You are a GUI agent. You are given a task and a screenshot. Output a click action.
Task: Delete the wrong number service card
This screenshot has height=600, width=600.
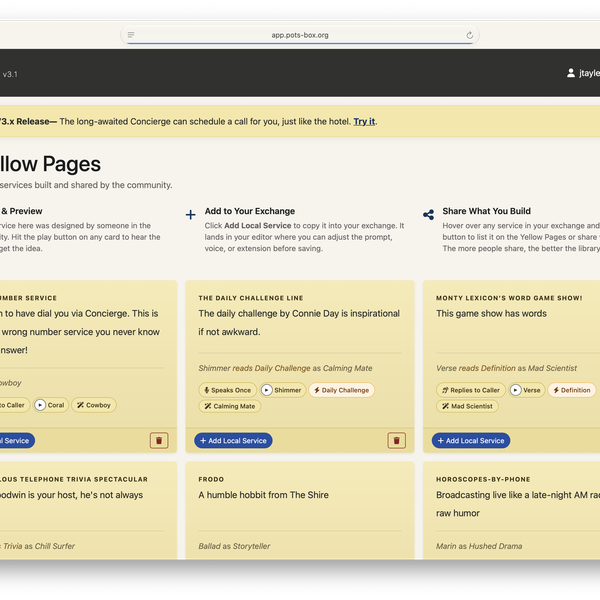(159, 440)
